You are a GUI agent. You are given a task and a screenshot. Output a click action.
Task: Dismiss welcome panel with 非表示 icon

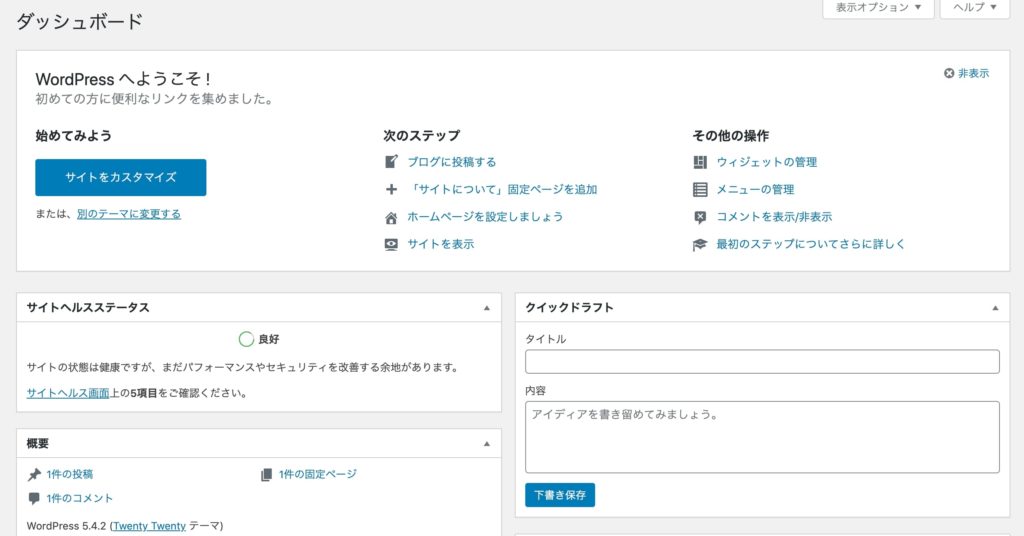949,73
